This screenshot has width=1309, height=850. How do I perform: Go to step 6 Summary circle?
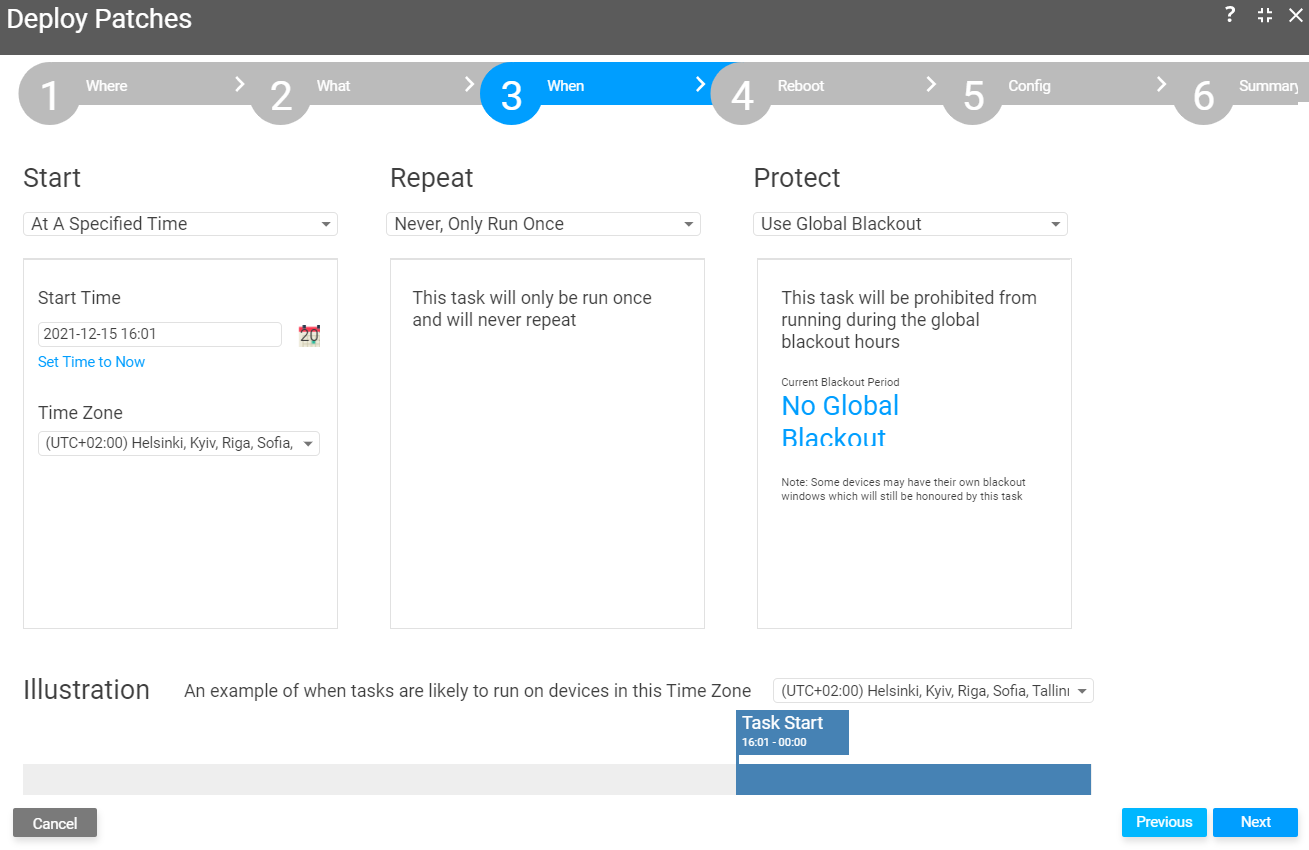point(1204,94)
